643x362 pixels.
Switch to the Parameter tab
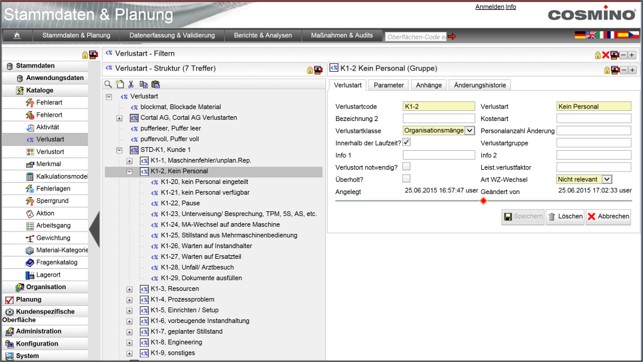[388, 85]
